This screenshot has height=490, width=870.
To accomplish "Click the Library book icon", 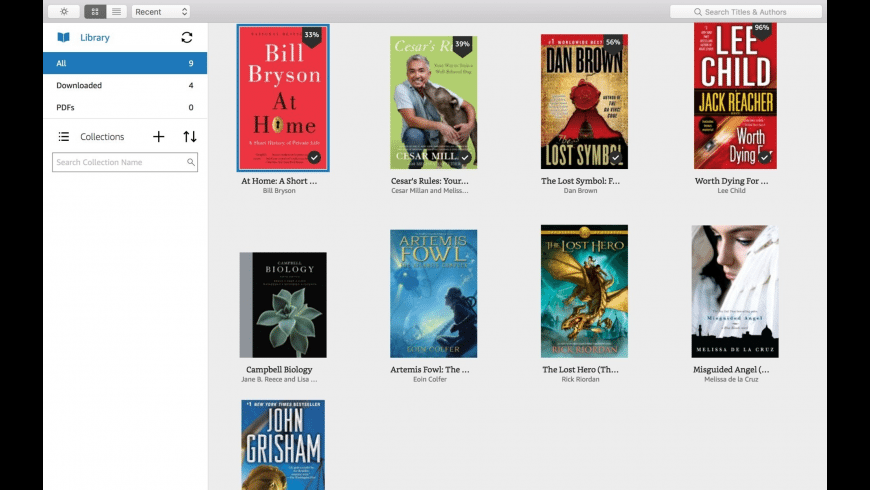I will 63,37.
